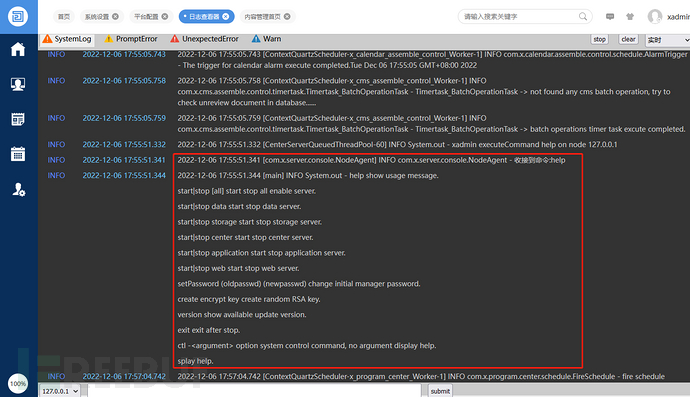This screenshot has width=690, height=397.
Task: Switch to the 日志查看器 tab
Action: (204, 16)
